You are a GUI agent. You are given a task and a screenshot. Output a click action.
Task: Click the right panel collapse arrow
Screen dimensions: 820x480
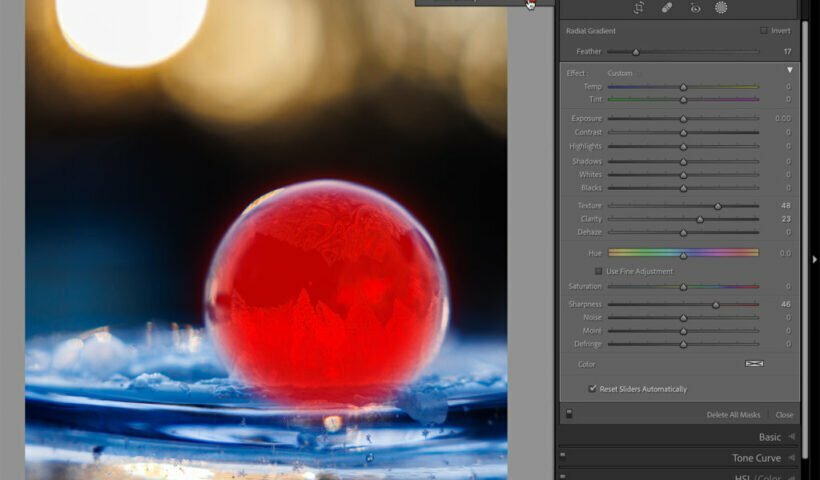pos(814,259)
